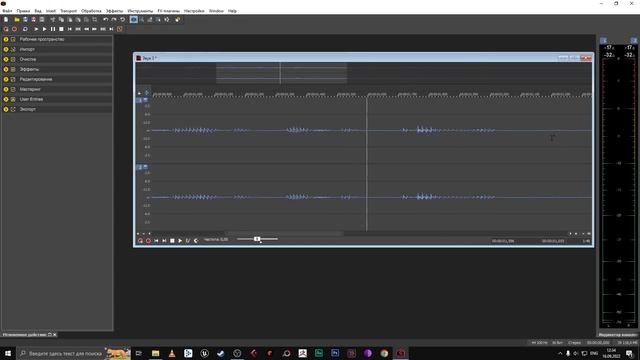The height and width of the screenshot is (360, 640).
Task: Expand the Мастеринг section
Action: tap(6, 89)
